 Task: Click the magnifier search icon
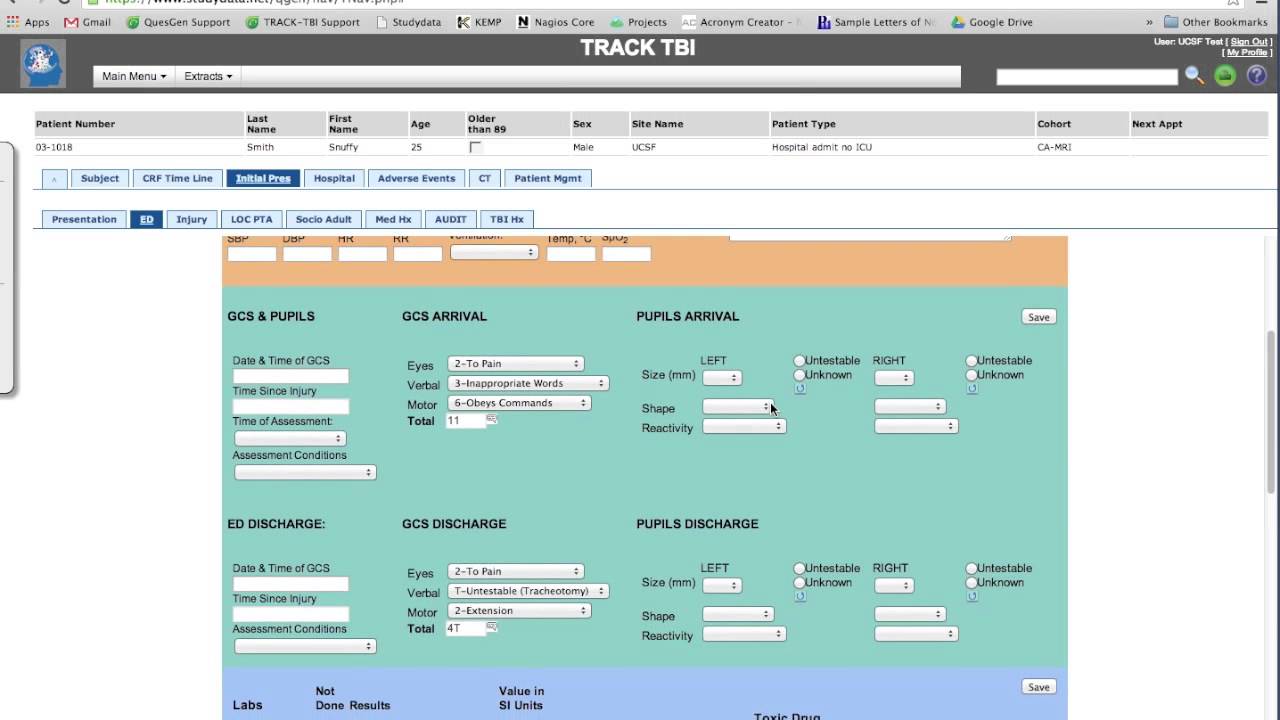click(x=1194, y=75)
